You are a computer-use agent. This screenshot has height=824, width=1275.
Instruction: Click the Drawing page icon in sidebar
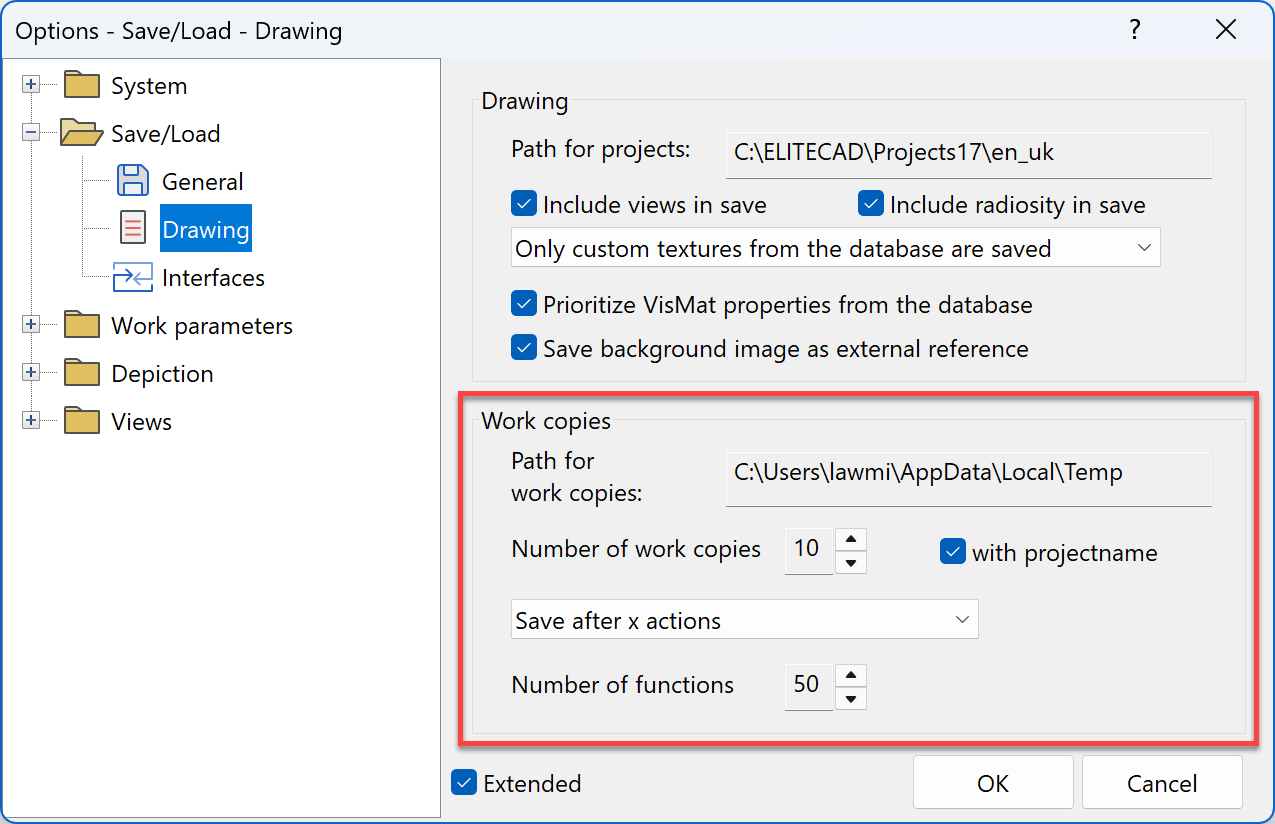pyautogui.click(x=133, y=228)
